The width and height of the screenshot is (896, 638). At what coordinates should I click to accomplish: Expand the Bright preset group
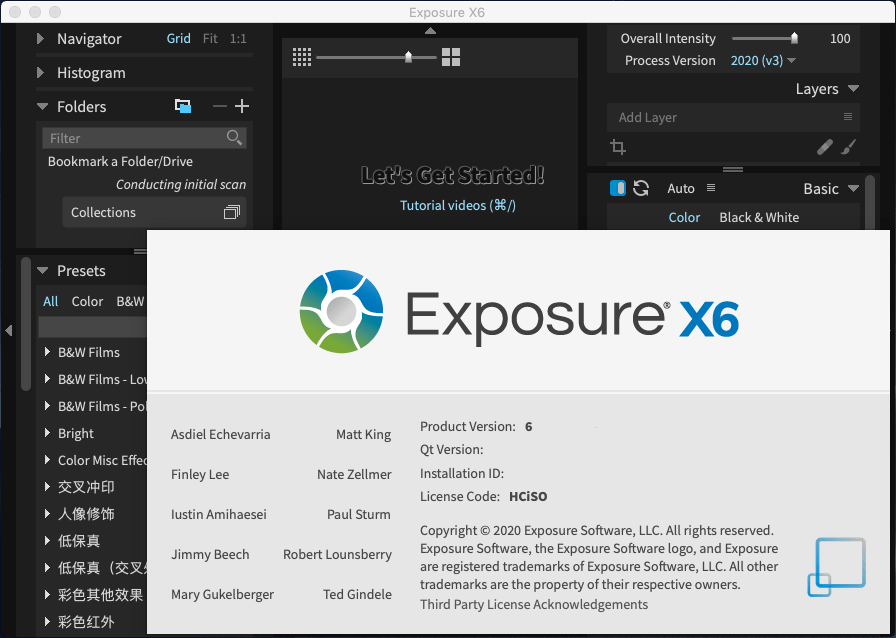coord(48,433)
